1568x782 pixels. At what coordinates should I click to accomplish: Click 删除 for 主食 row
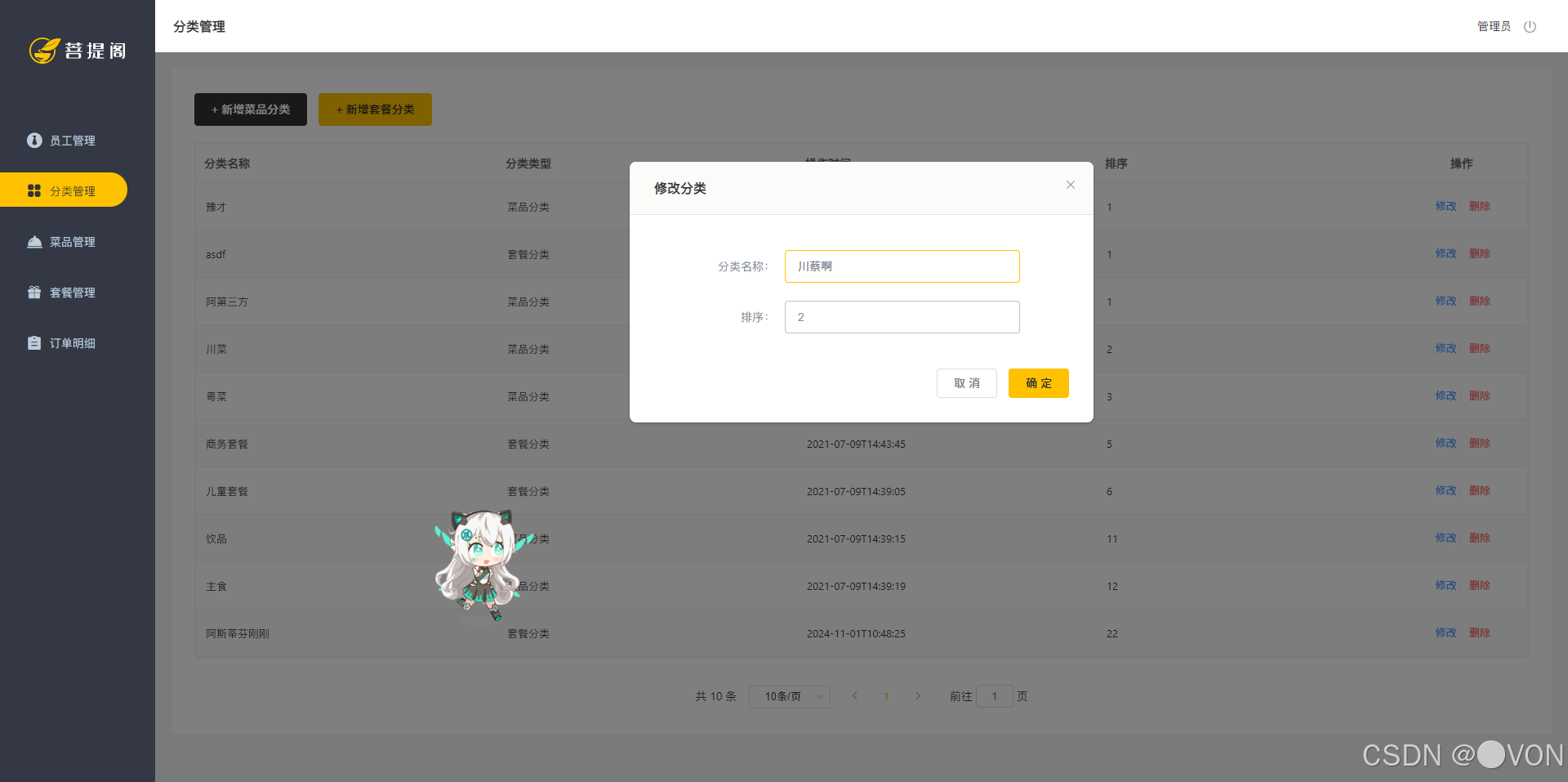coord(1480,585)
